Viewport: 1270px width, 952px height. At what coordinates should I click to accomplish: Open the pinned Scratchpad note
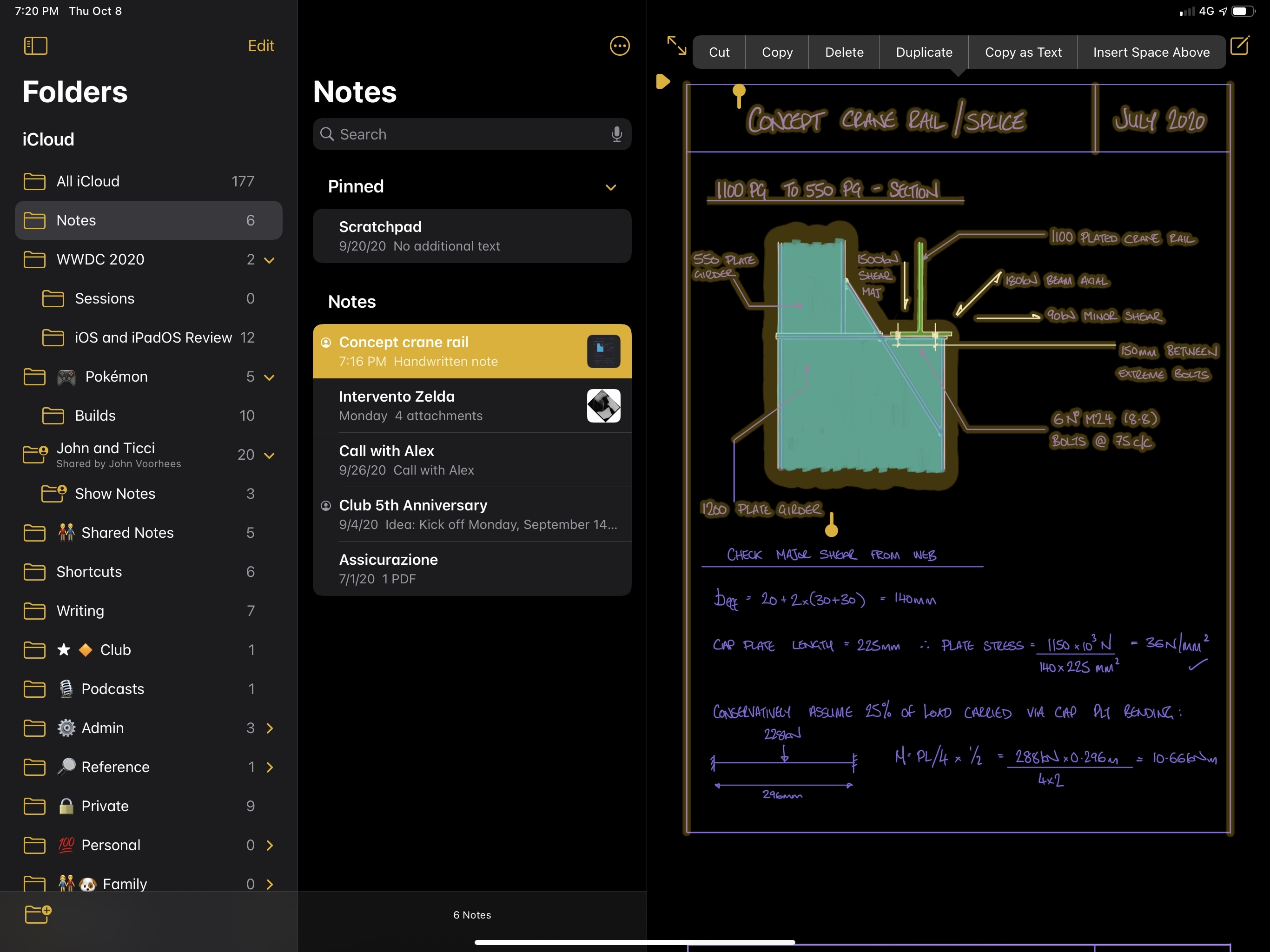[x=472, y=236]
